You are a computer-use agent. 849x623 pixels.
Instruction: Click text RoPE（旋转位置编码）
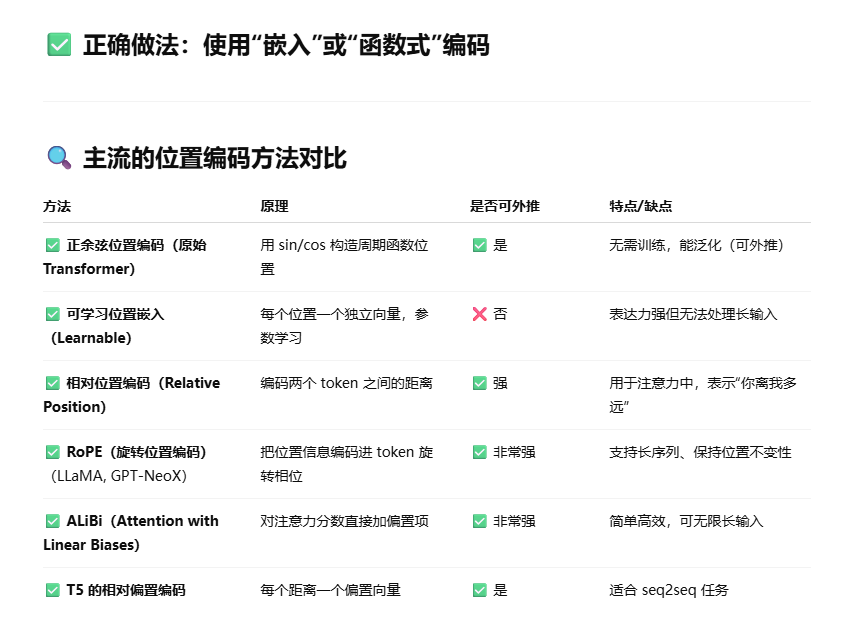pos(136,452)
